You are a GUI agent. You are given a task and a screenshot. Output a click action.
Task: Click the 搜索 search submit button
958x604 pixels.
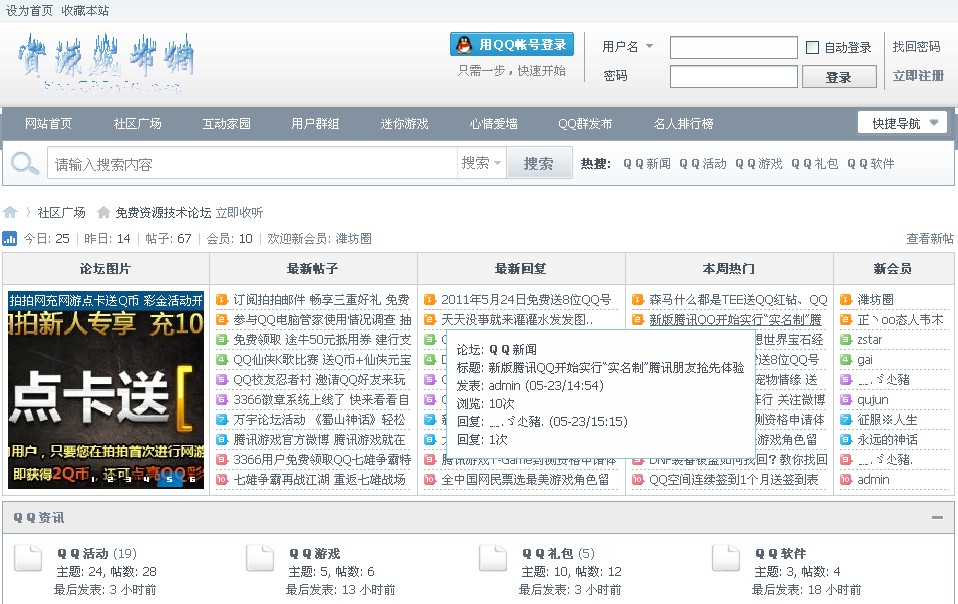click(539, 163)
